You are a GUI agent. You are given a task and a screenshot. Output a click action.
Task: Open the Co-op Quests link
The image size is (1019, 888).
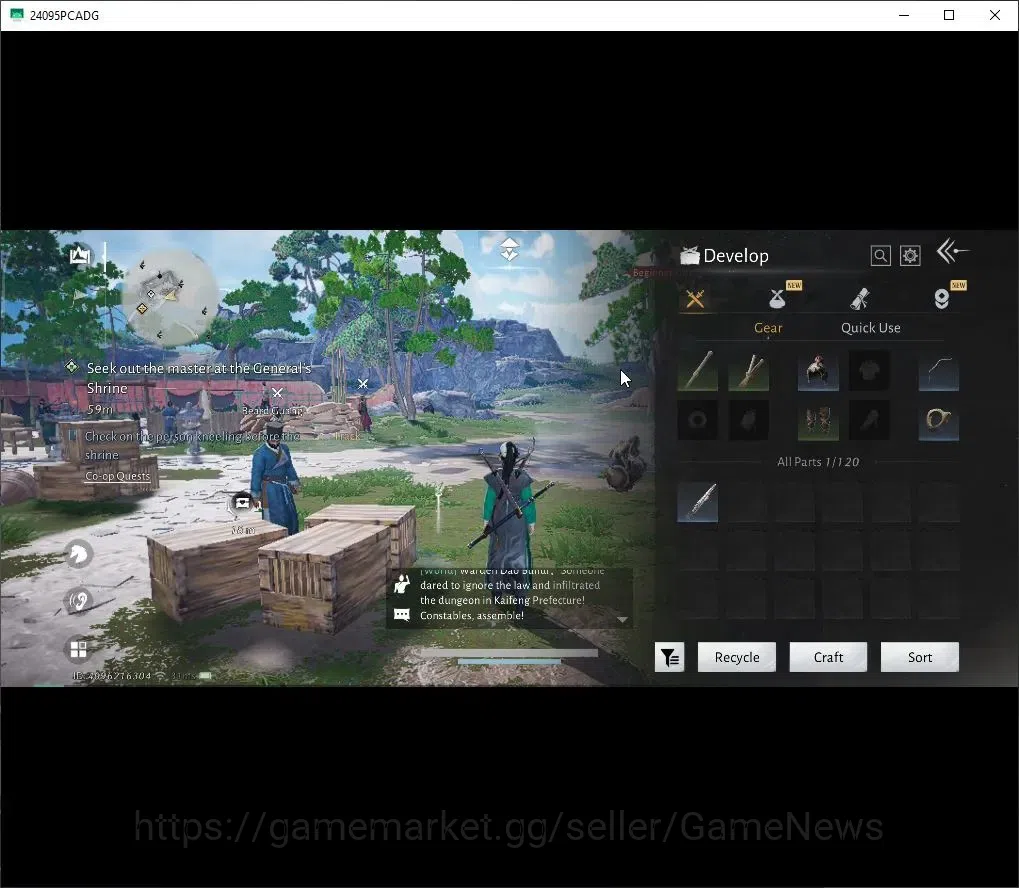click(x=117, y=476)
